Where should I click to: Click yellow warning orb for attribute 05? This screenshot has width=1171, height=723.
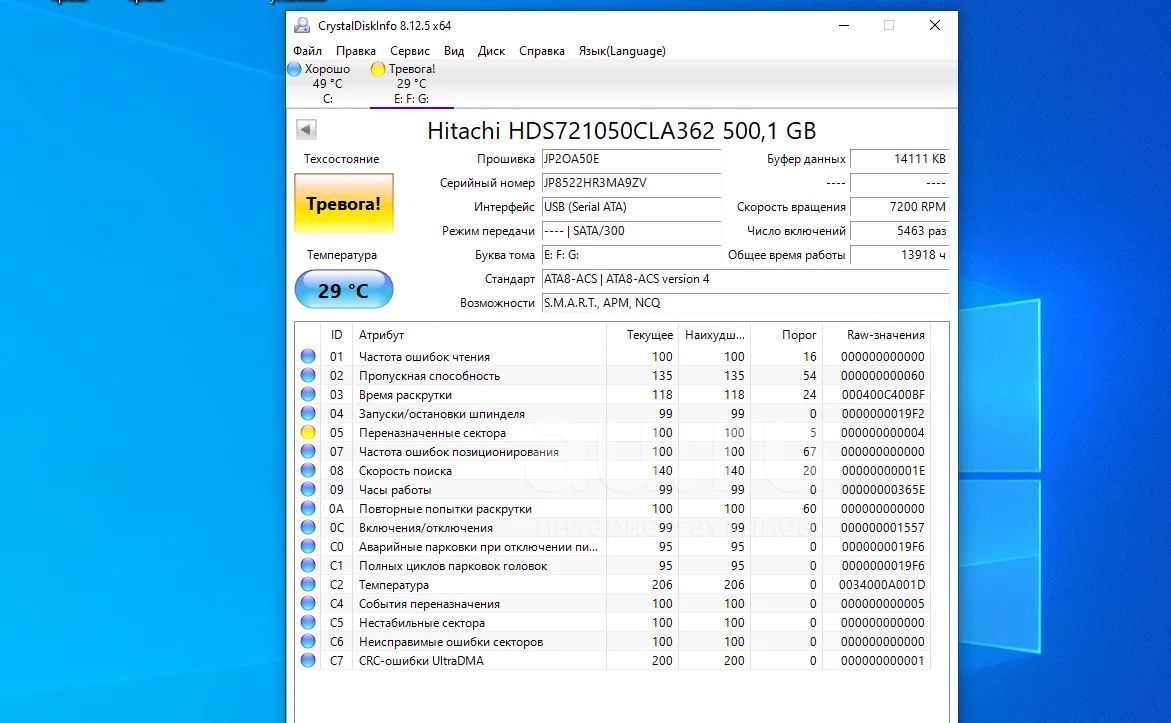click(308, 432)
